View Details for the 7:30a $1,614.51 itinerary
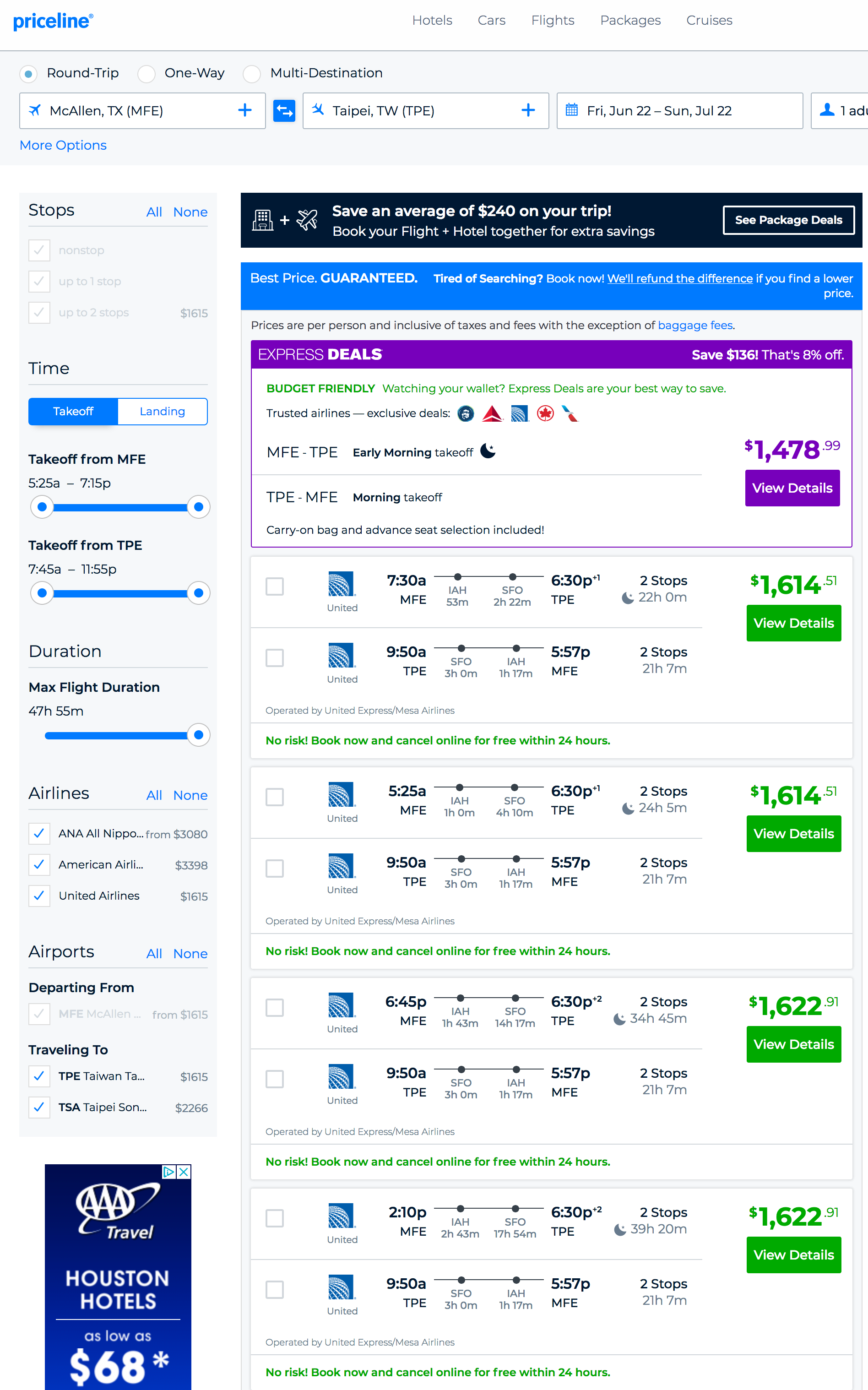868x1390 pixels. (x=793, y=623)
